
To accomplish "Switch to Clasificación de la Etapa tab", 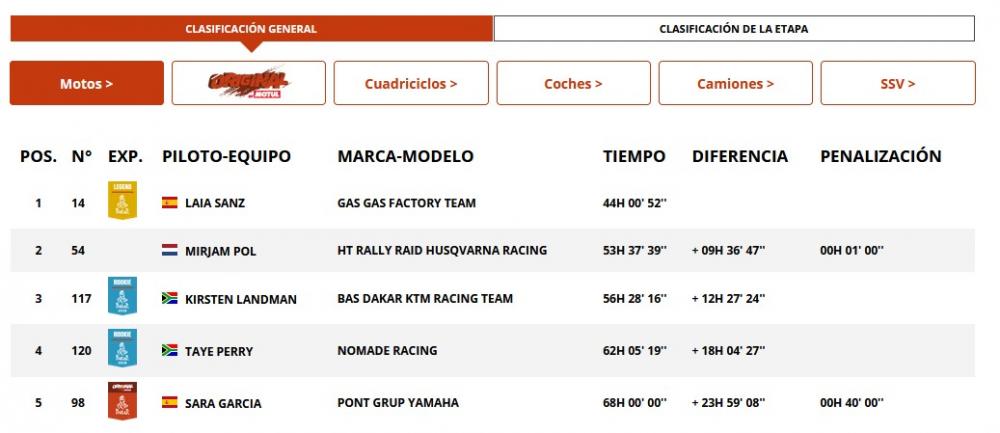I will pyautogui.click(x=733, y=29).
